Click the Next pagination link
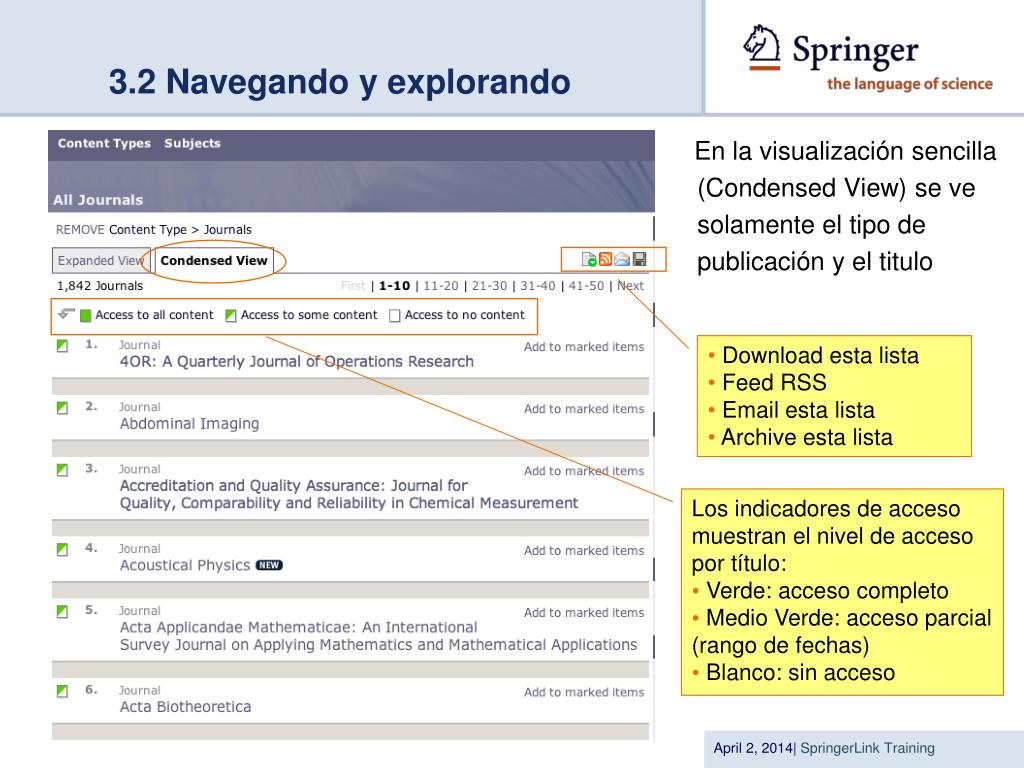 630,285
